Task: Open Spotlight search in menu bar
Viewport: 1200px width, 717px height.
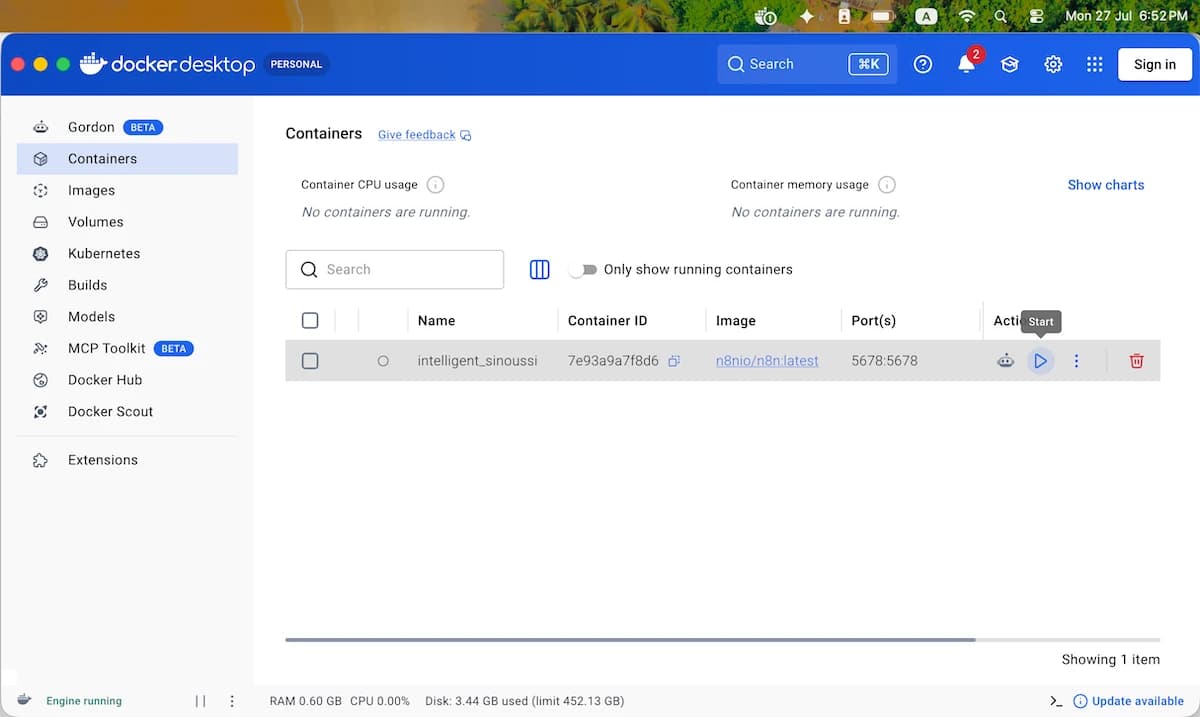Action: [x=1001, y=16]
